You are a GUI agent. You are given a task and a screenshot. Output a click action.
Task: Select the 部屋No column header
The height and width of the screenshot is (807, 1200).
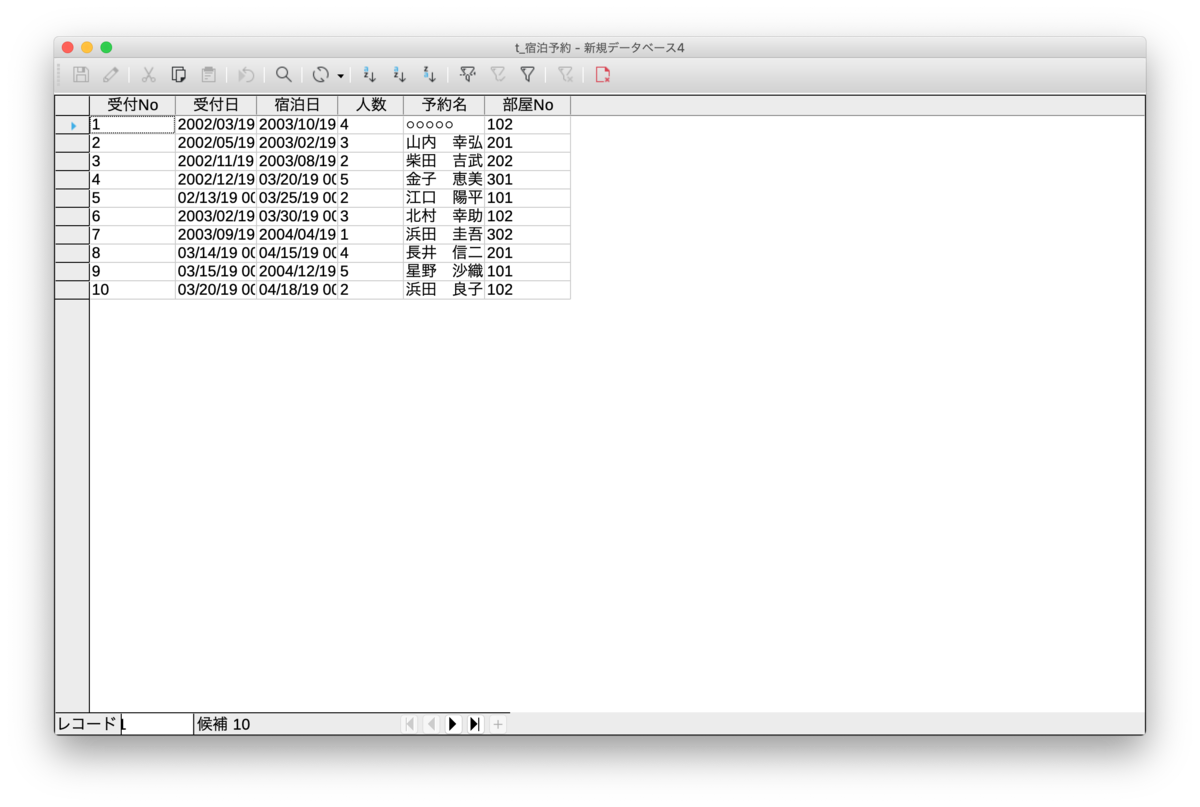coord(527,105)
